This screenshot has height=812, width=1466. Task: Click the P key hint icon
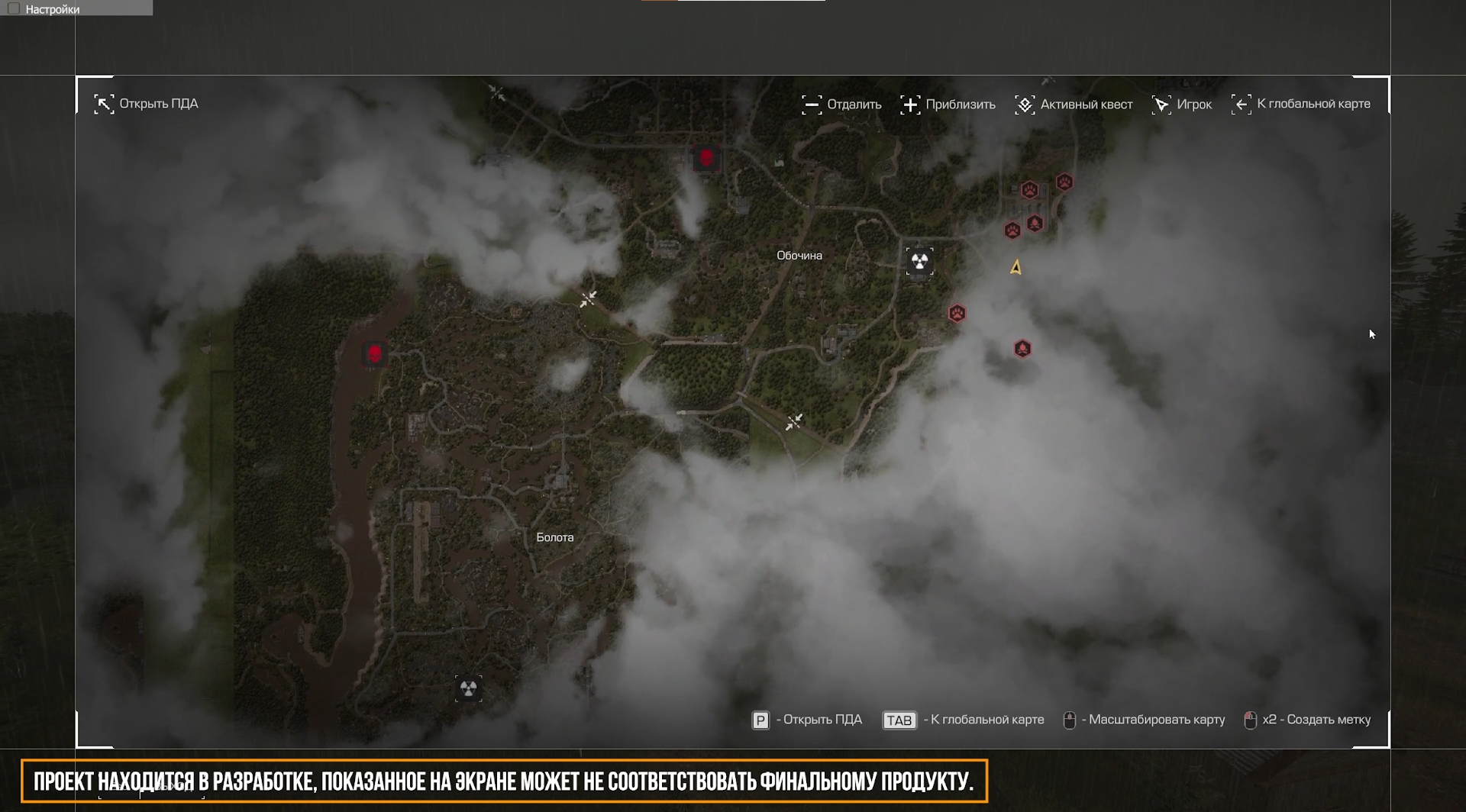(x=760, y=720)
